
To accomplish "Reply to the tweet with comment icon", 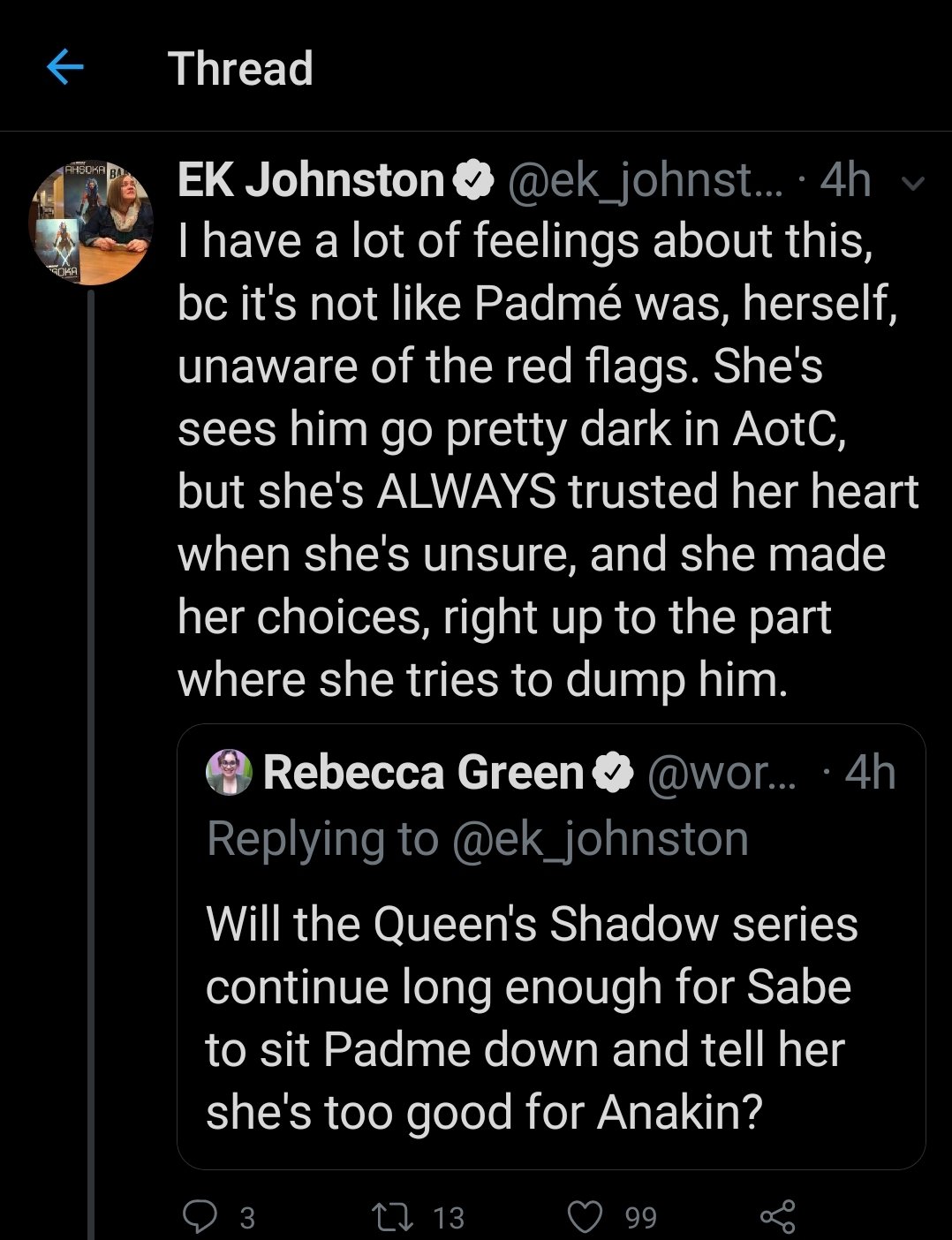I will (x=200, y=1217).
